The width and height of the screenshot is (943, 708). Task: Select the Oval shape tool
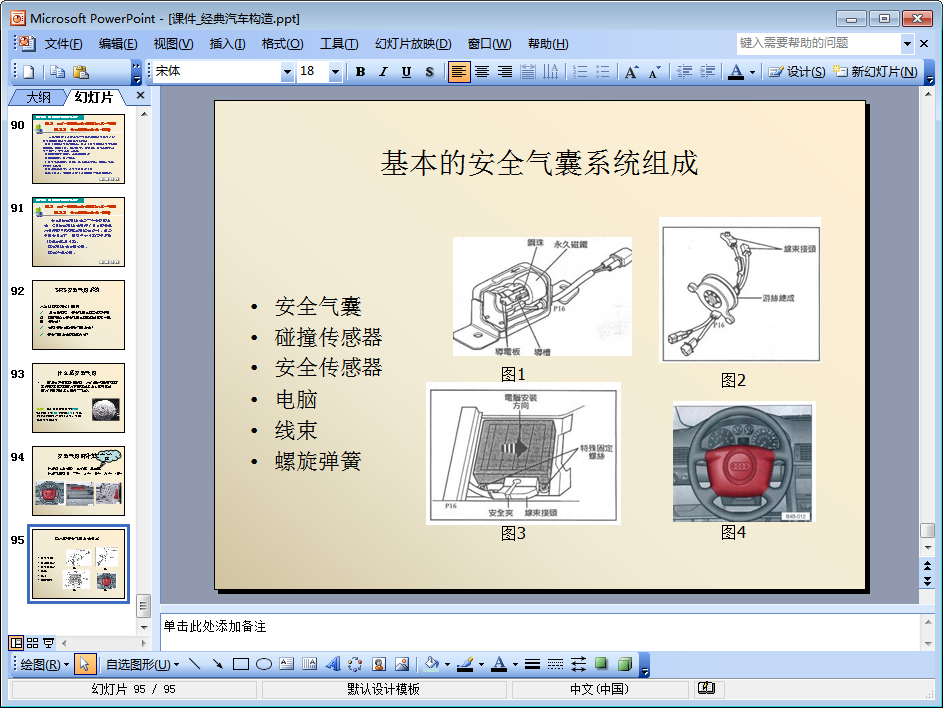pos(263,664)
